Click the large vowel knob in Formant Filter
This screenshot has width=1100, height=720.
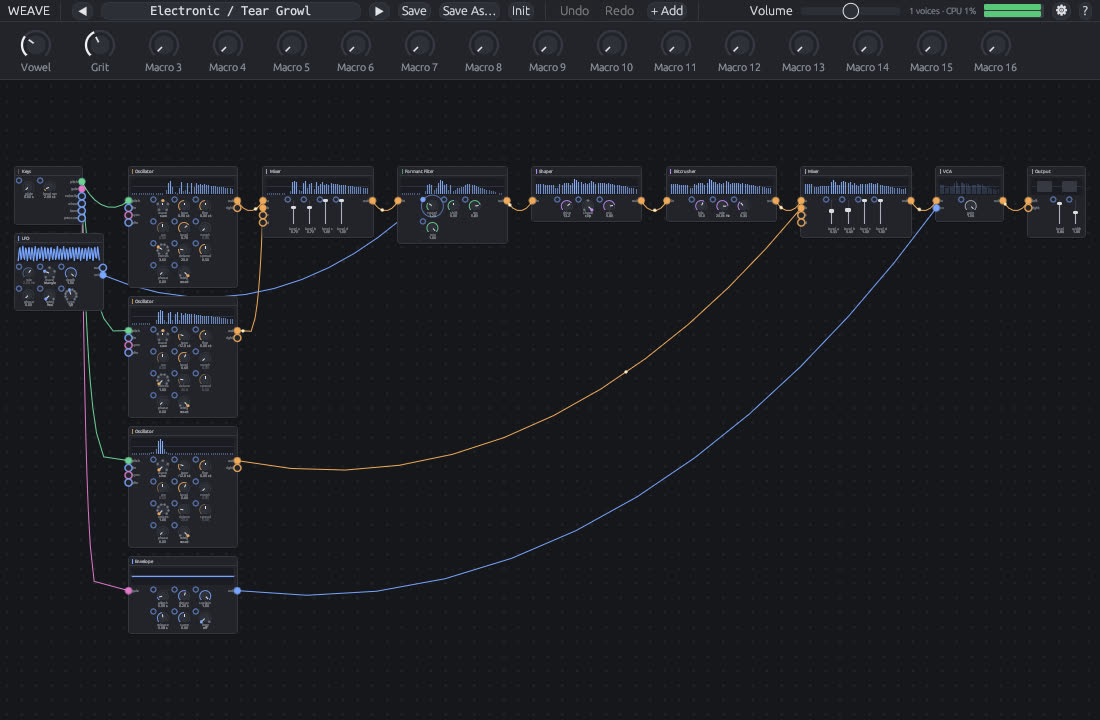pyautogui.click(x=431, y=206)
